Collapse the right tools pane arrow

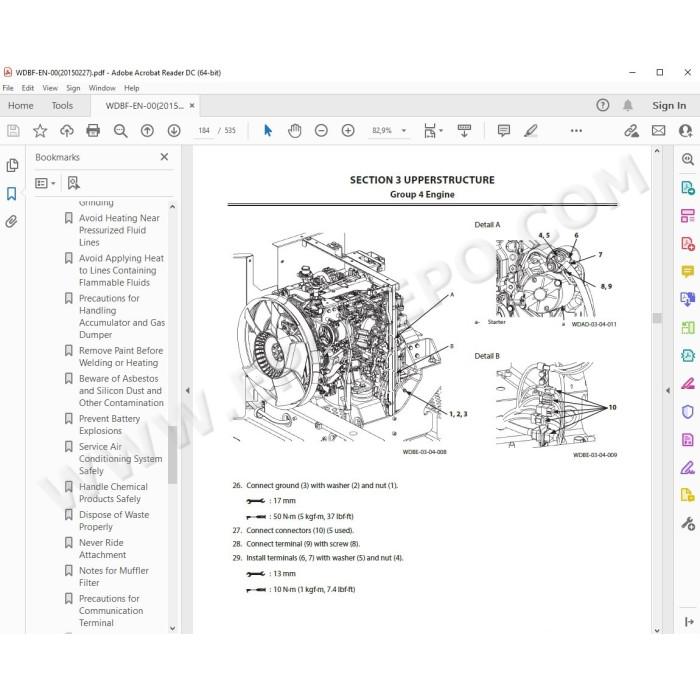tap(668, 390)
